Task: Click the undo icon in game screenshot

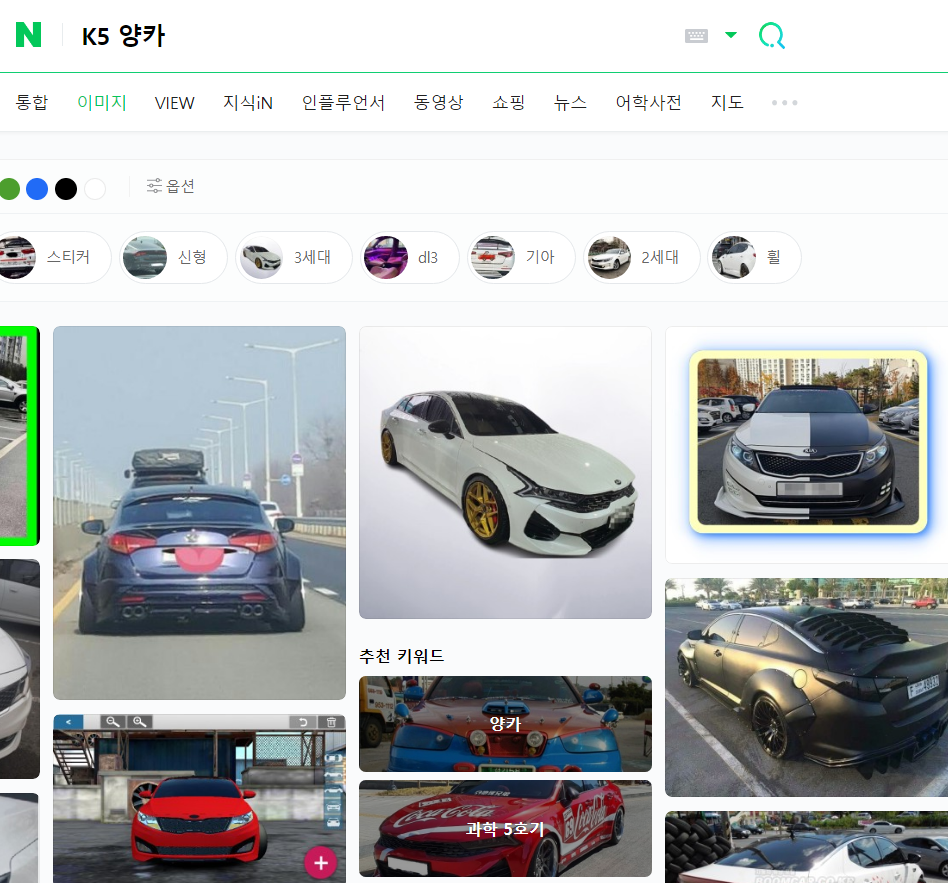Action: click(303, 722)
